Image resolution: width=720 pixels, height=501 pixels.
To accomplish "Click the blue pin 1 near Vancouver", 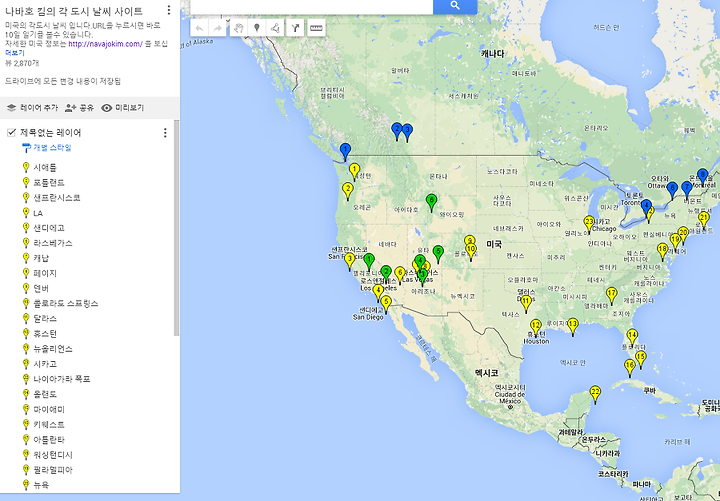I will [x=345, y=152].
